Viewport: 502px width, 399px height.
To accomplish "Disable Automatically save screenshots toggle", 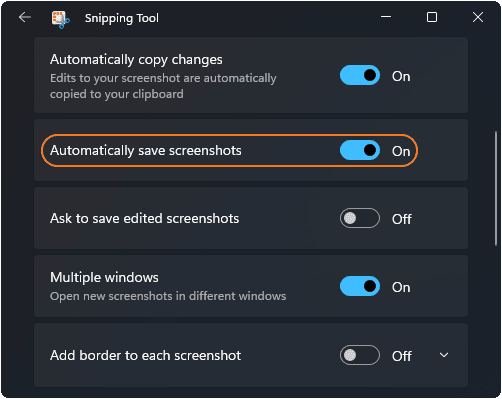I will pyautogui.click(x=360, y=150).
